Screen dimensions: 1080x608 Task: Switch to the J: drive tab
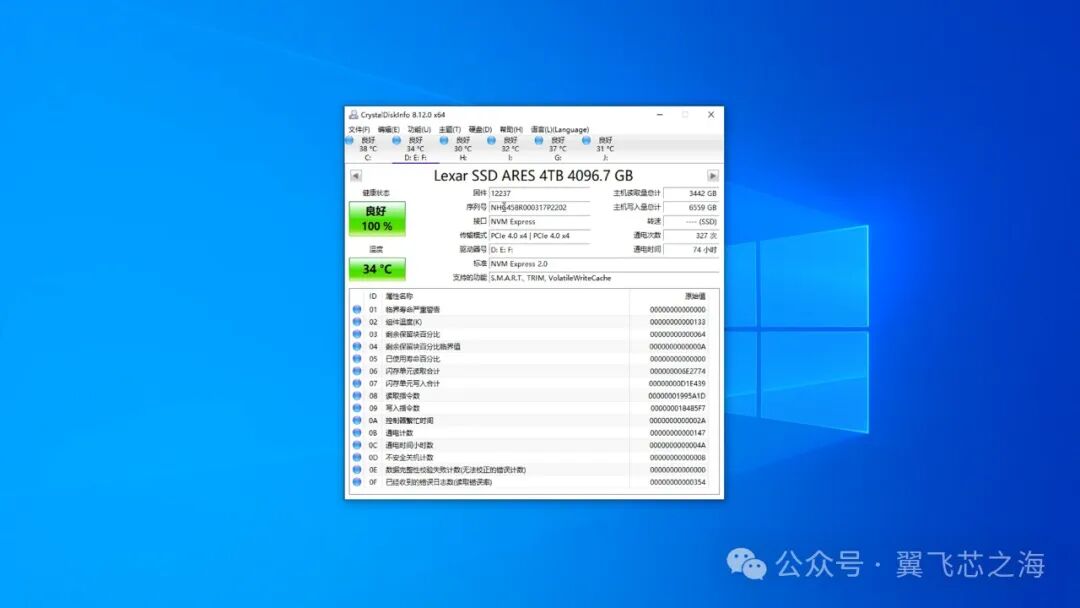[605, 149]
